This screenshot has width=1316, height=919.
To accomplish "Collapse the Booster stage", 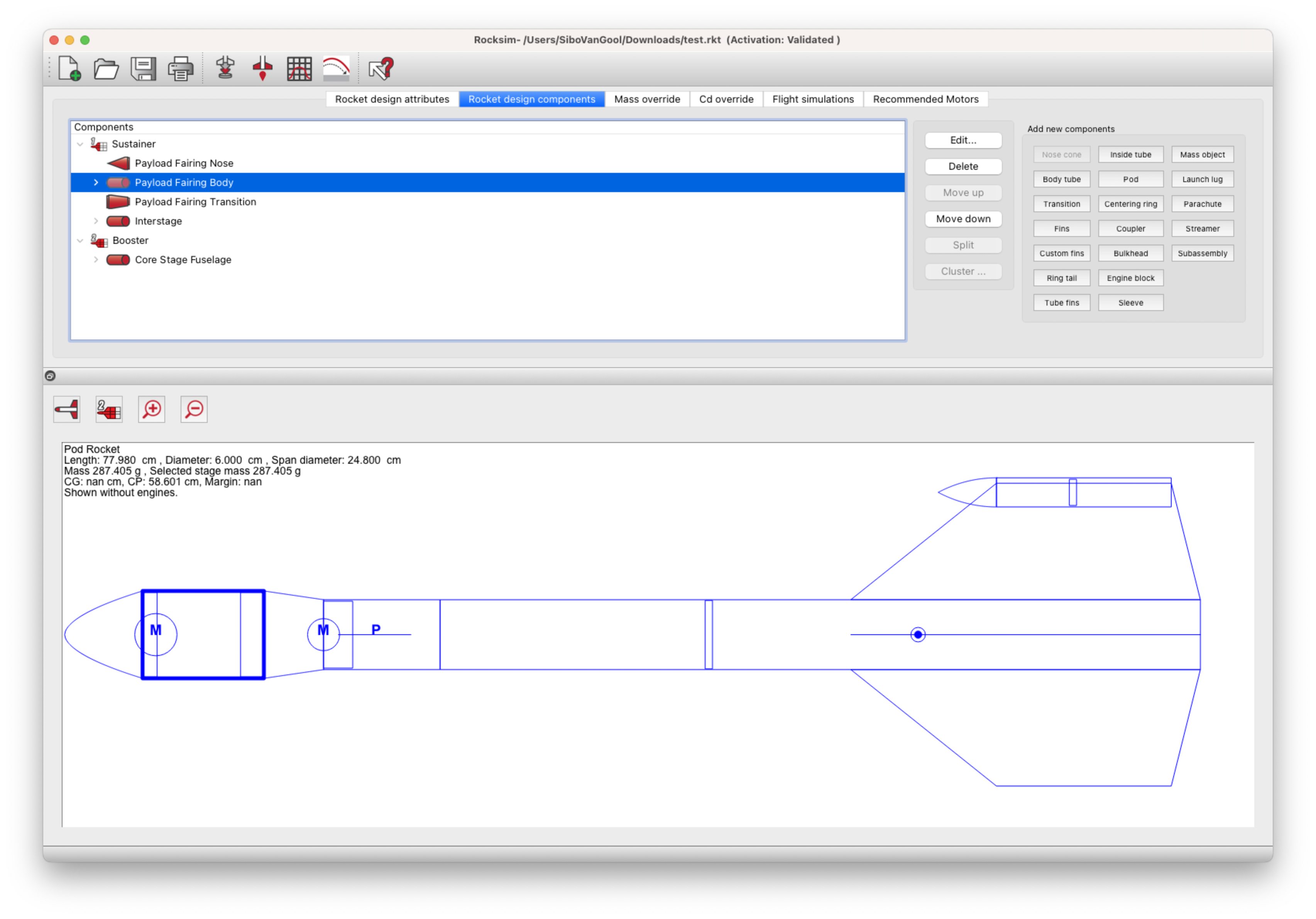I will (x=80, y=240).
